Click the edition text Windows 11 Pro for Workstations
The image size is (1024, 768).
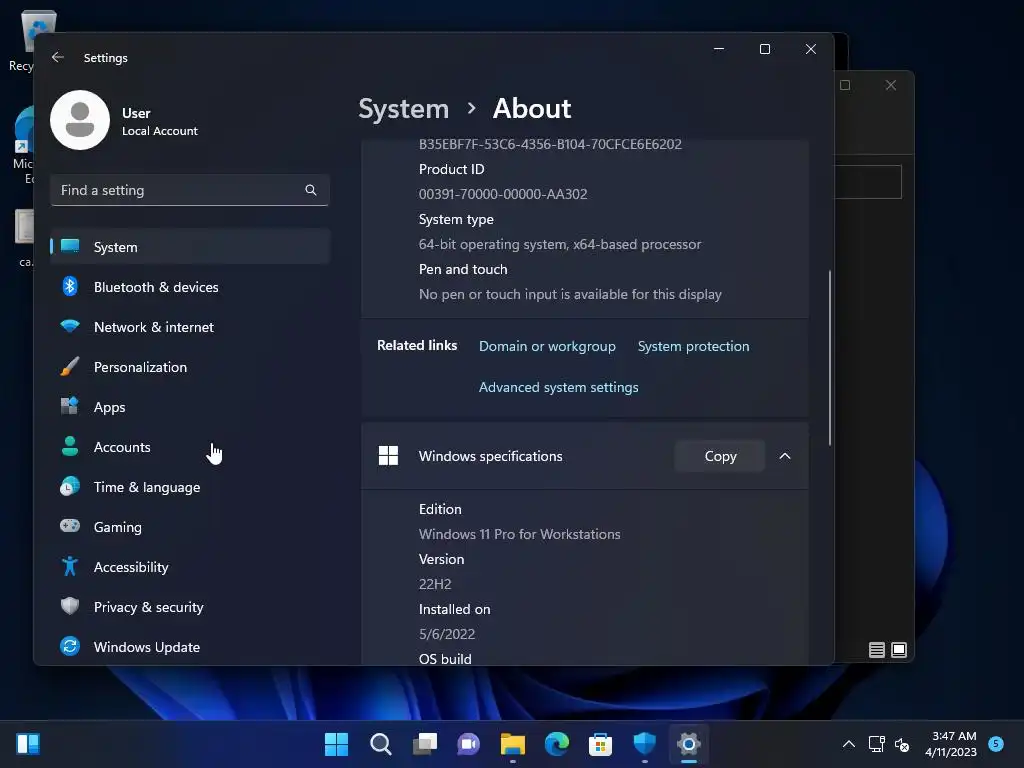(519, 534)
